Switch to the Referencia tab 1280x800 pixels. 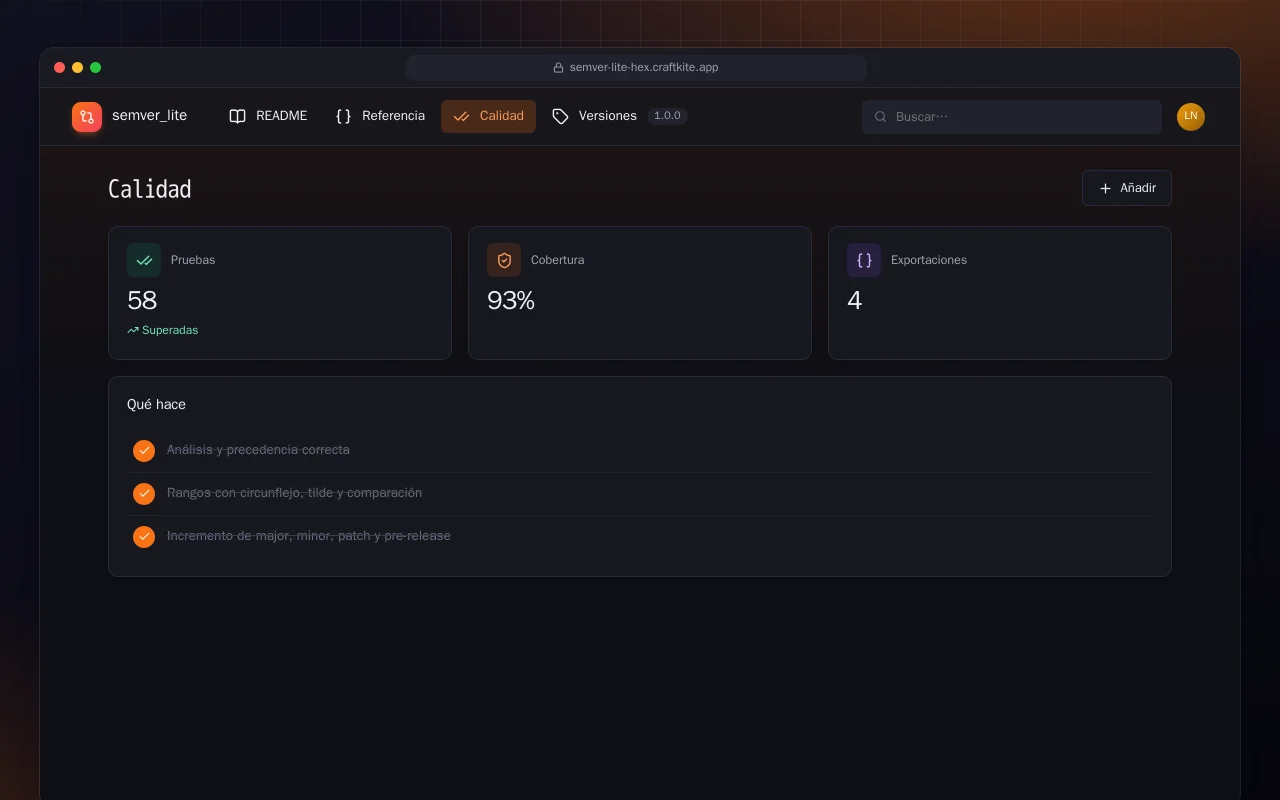pos(380,116)
